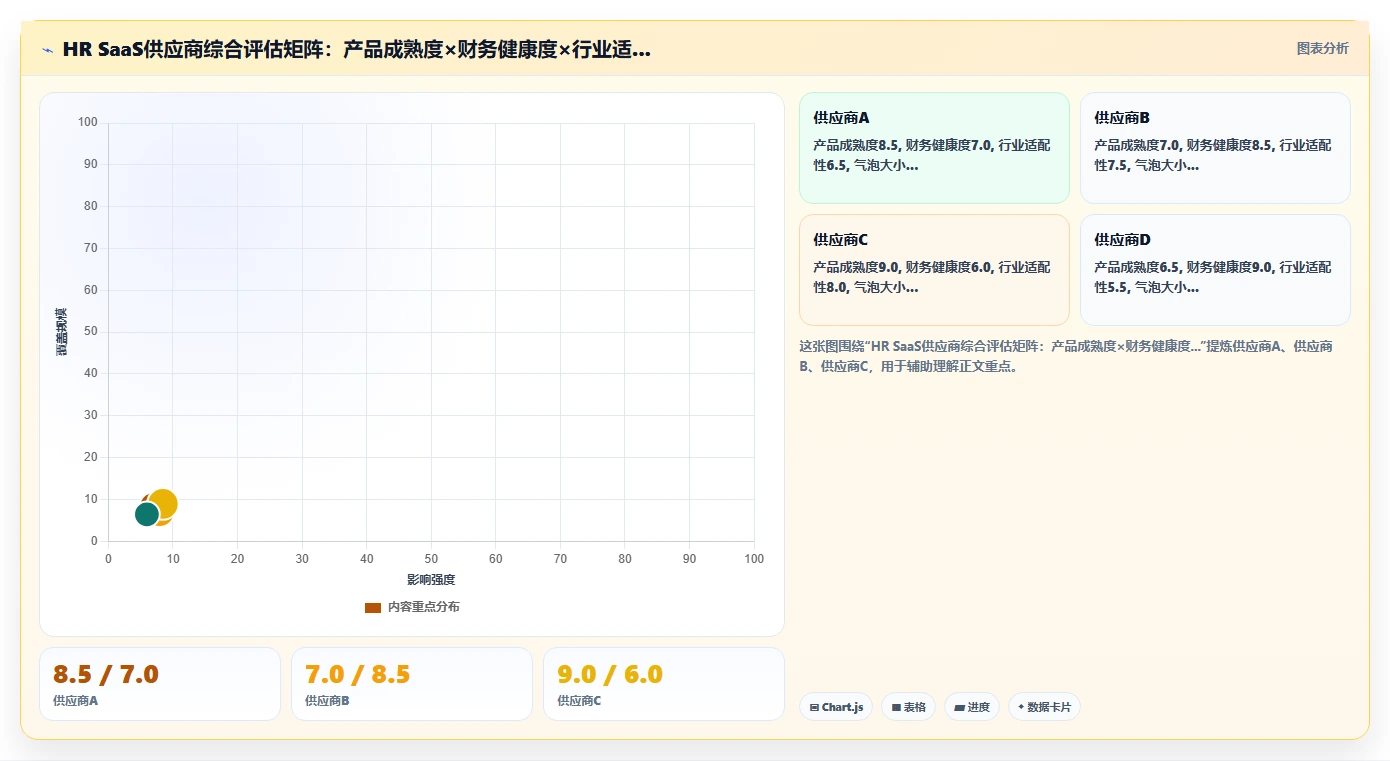Click the 表格 tag
This screenshot has height=761, width=1390.
pos(908,707)
